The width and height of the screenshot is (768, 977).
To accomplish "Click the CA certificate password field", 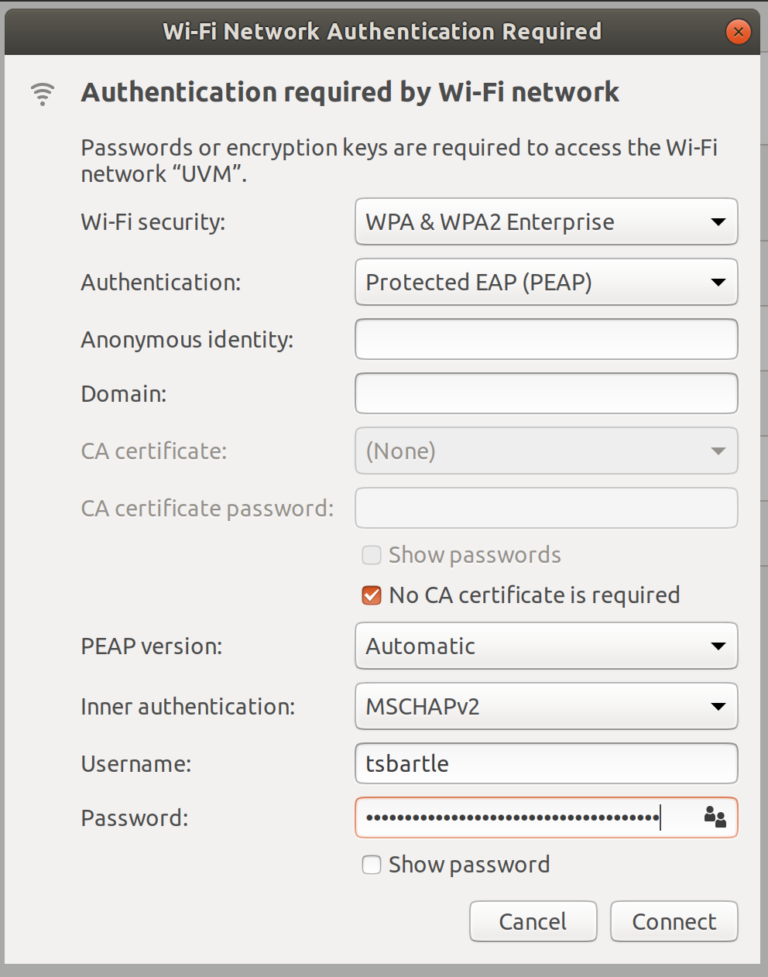I will 546,508.
